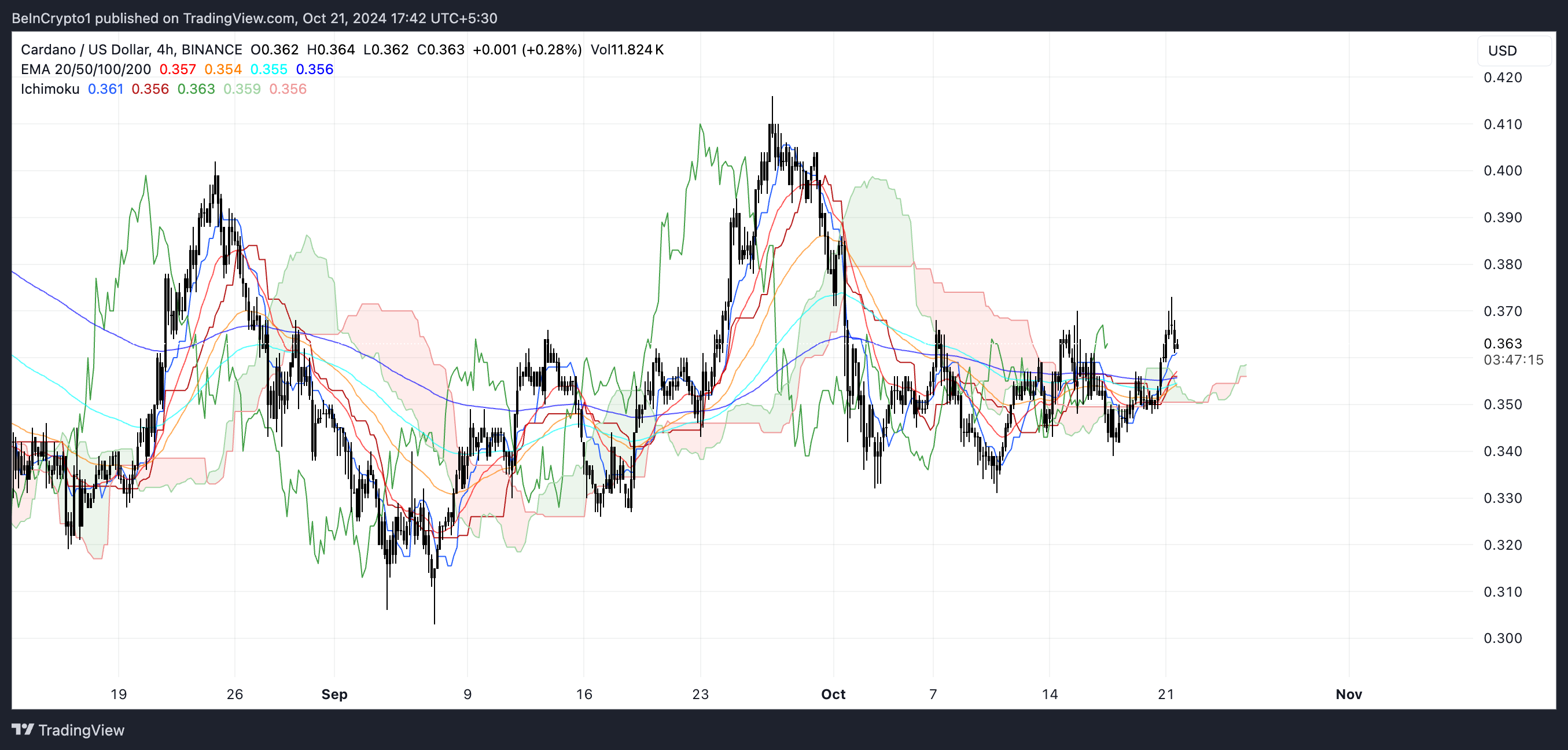
Task: Click the red EMA 20 value 0.357
Action: coord(177,69)
